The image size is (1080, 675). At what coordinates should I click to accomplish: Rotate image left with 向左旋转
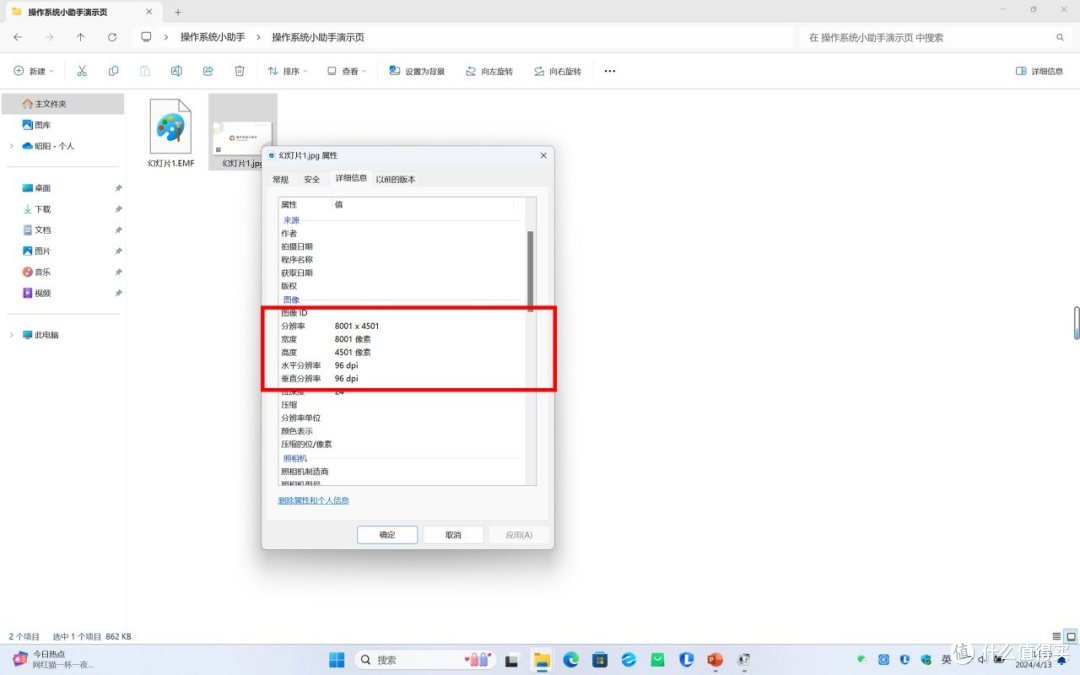point(489,71)
